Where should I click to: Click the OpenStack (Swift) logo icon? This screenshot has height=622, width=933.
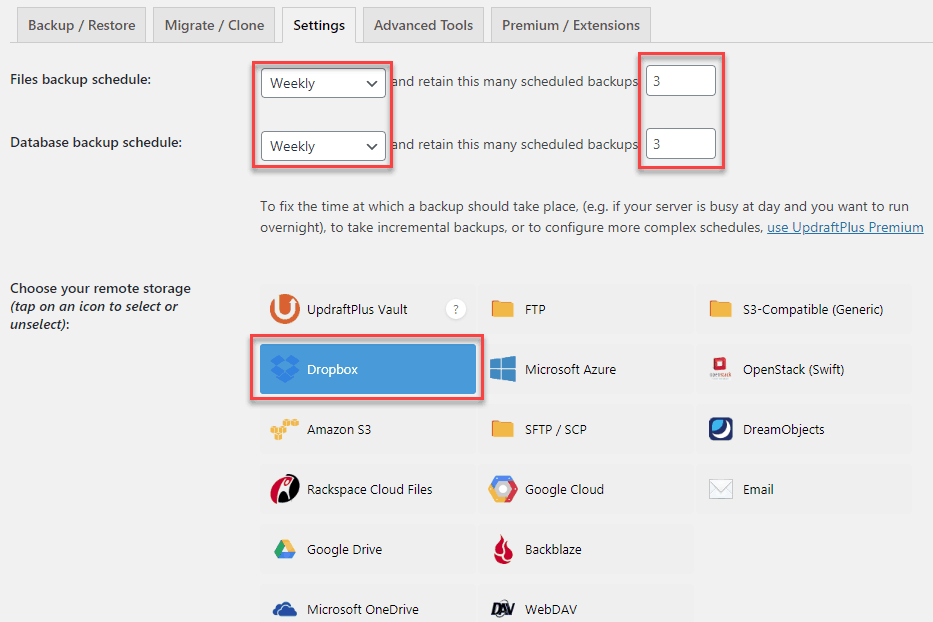coord(721,369)
